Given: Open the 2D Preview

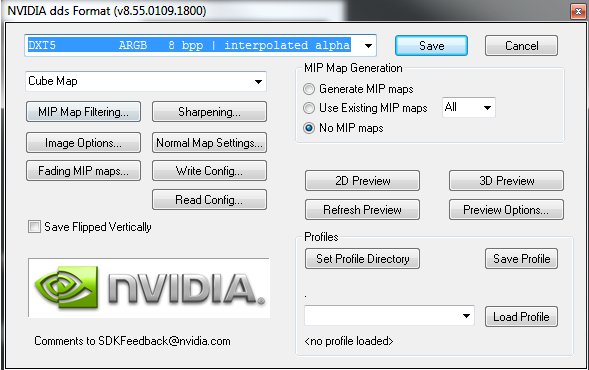Looking at the screenshot, I should pos(362,181).
